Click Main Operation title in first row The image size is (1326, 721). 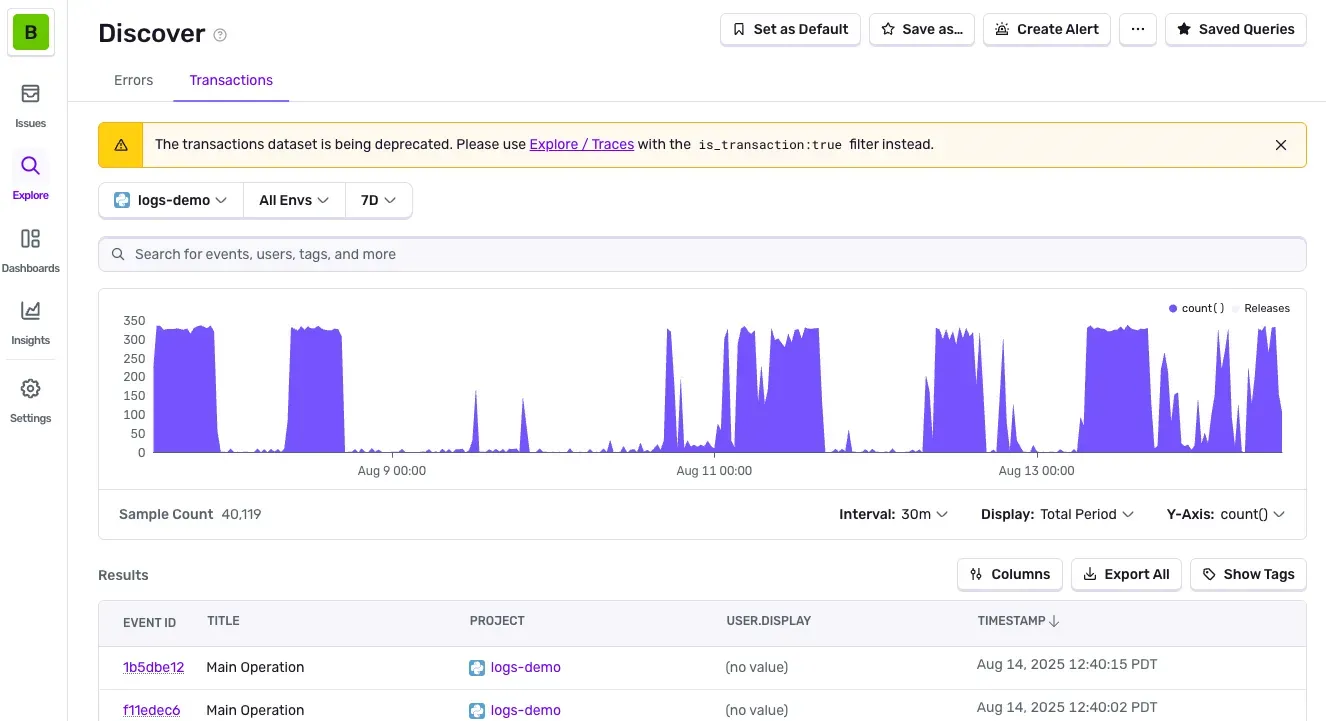pyautogui.click(x=255, y=667)
